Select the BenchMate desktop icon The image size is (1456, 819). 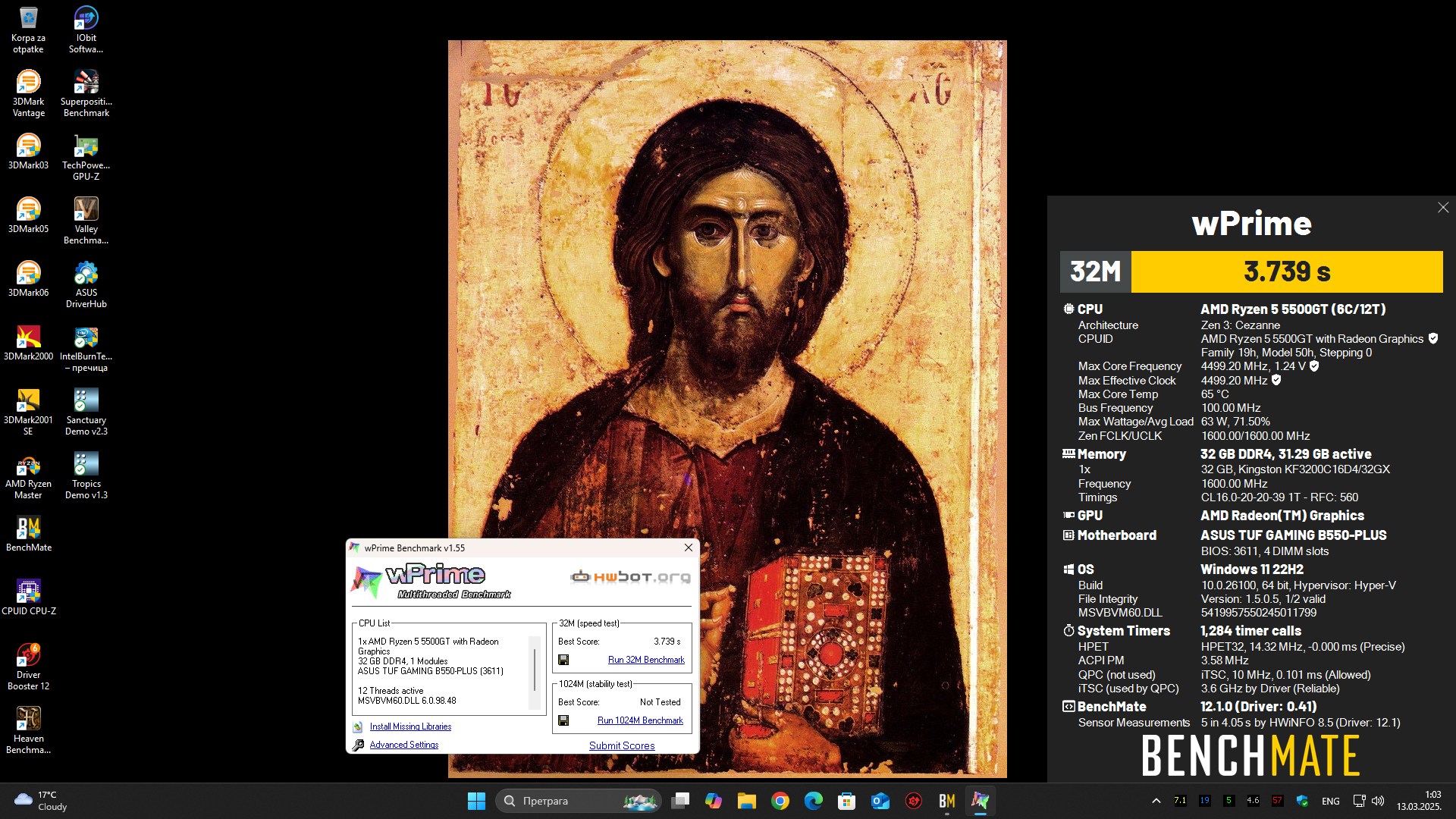click(28, 534)
